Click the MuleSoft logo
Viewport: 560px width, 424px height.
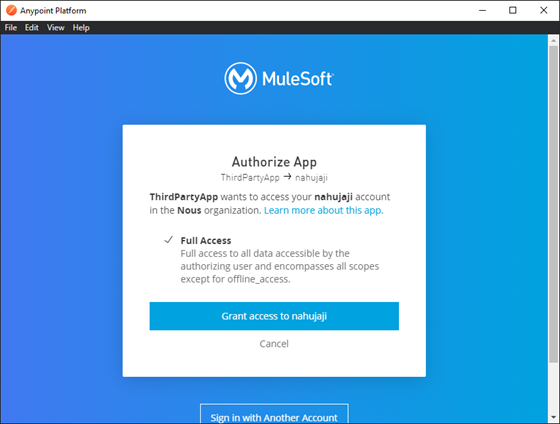coord(279,78)
